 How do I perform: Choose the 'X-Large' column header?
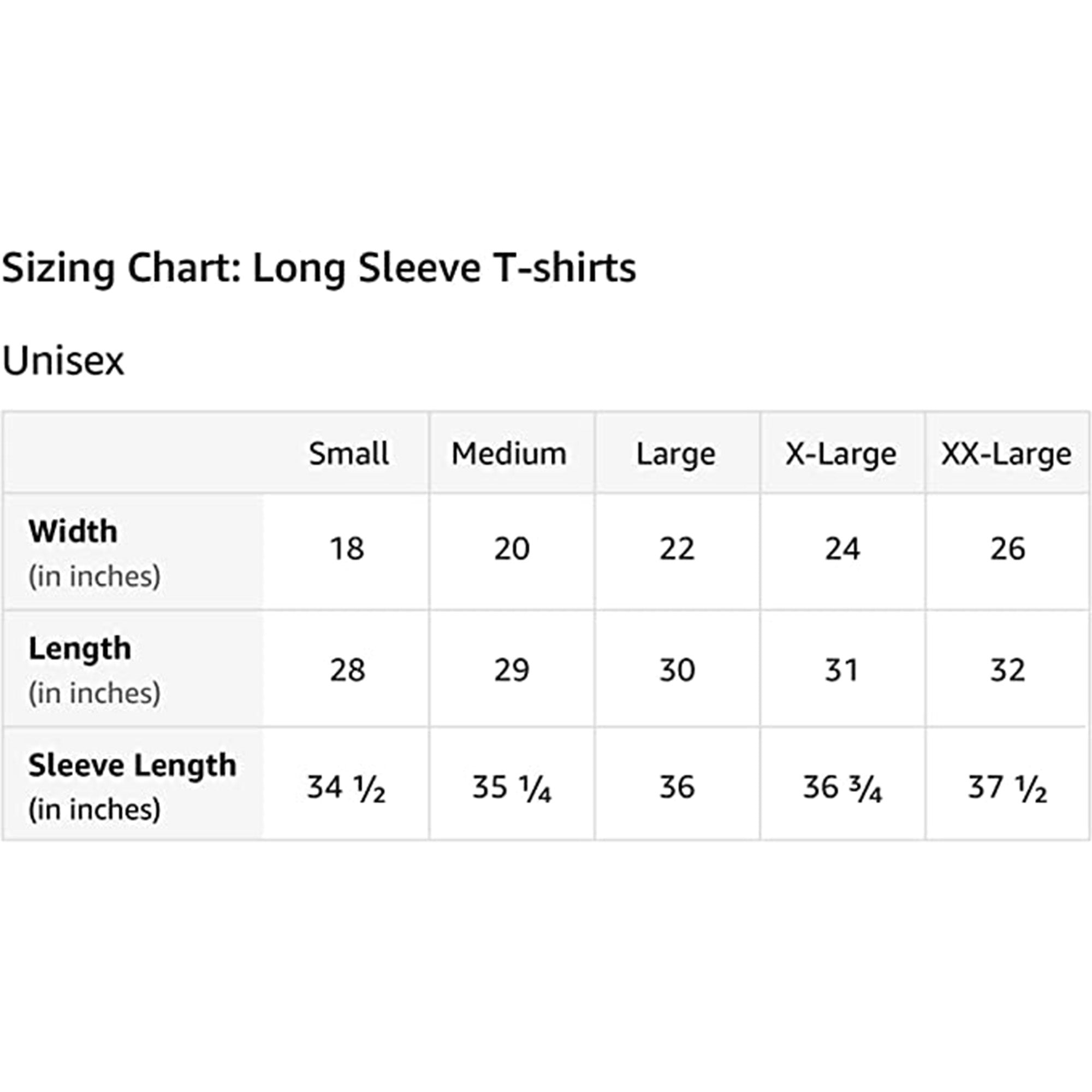point(840,454)
